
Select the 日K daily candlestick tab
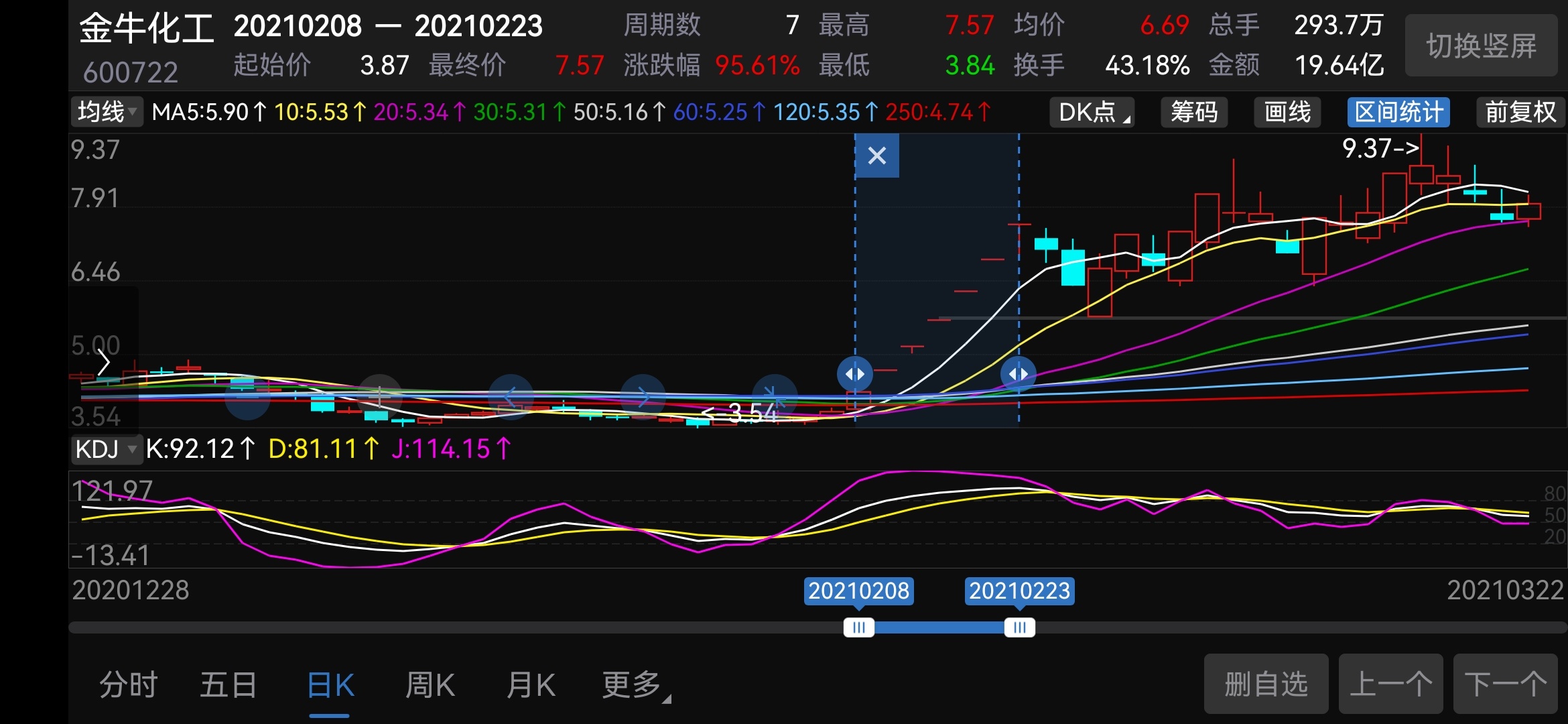(330, 685)
